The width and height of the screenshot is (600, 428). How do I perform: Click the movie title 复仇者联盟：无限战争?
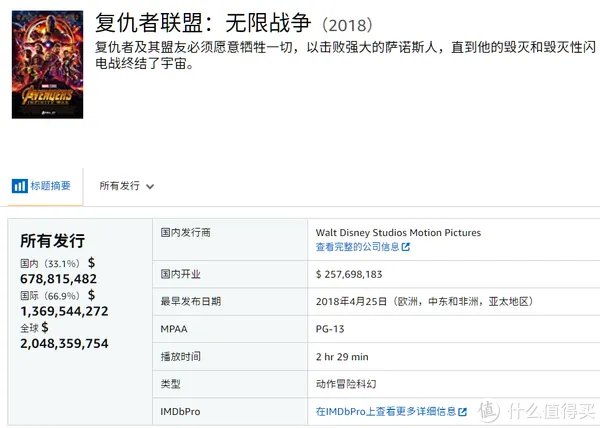pyautogui.click(x=203, y=23)
